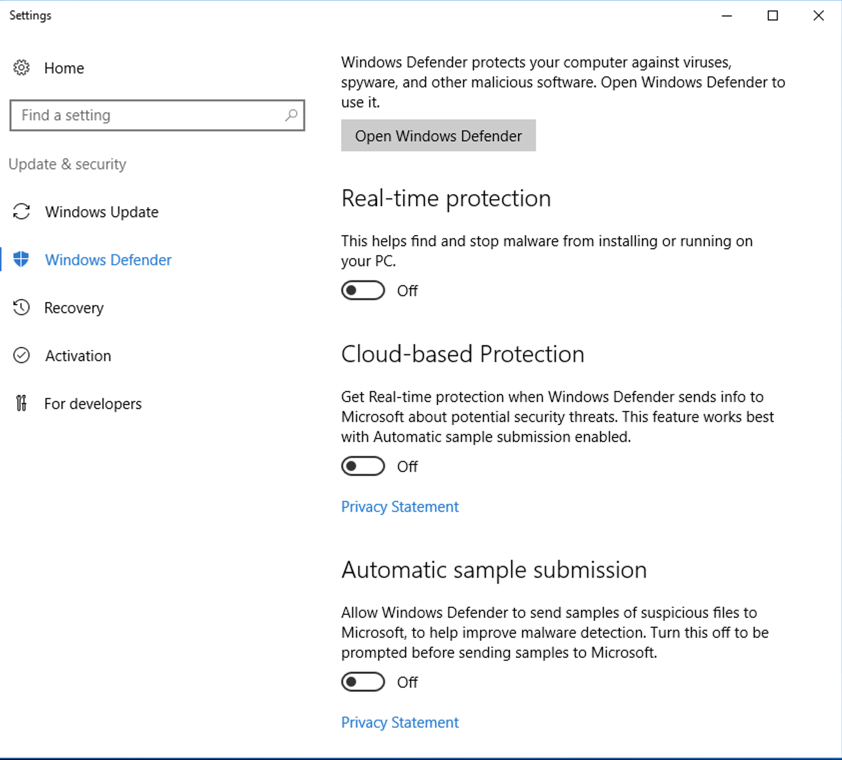Go to the Recovery section
The width and height of the screenshot is (842, 760).
[74, 308]
